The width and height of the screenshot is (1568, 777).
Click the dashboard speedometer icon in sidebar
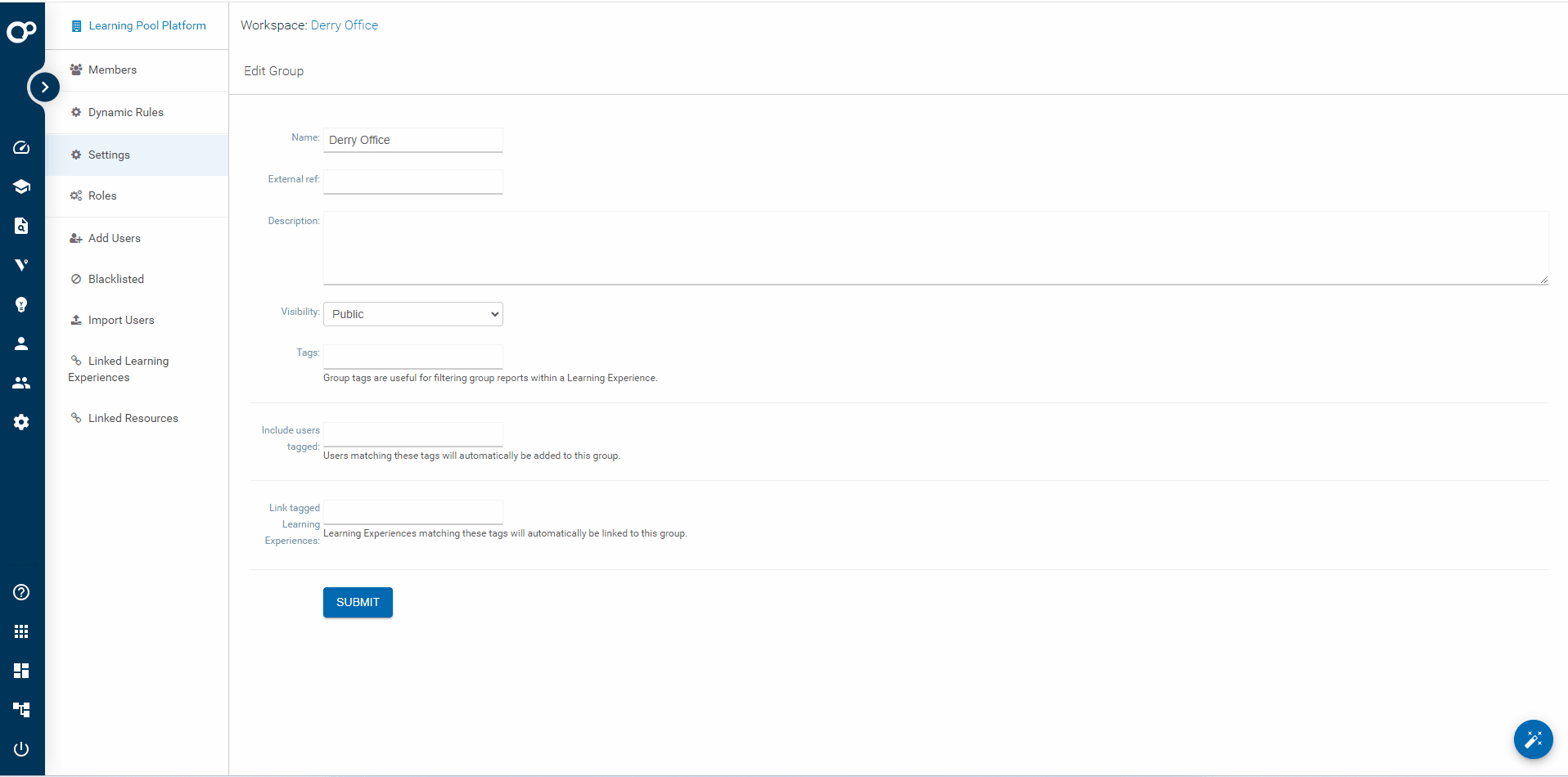[21, 147]
